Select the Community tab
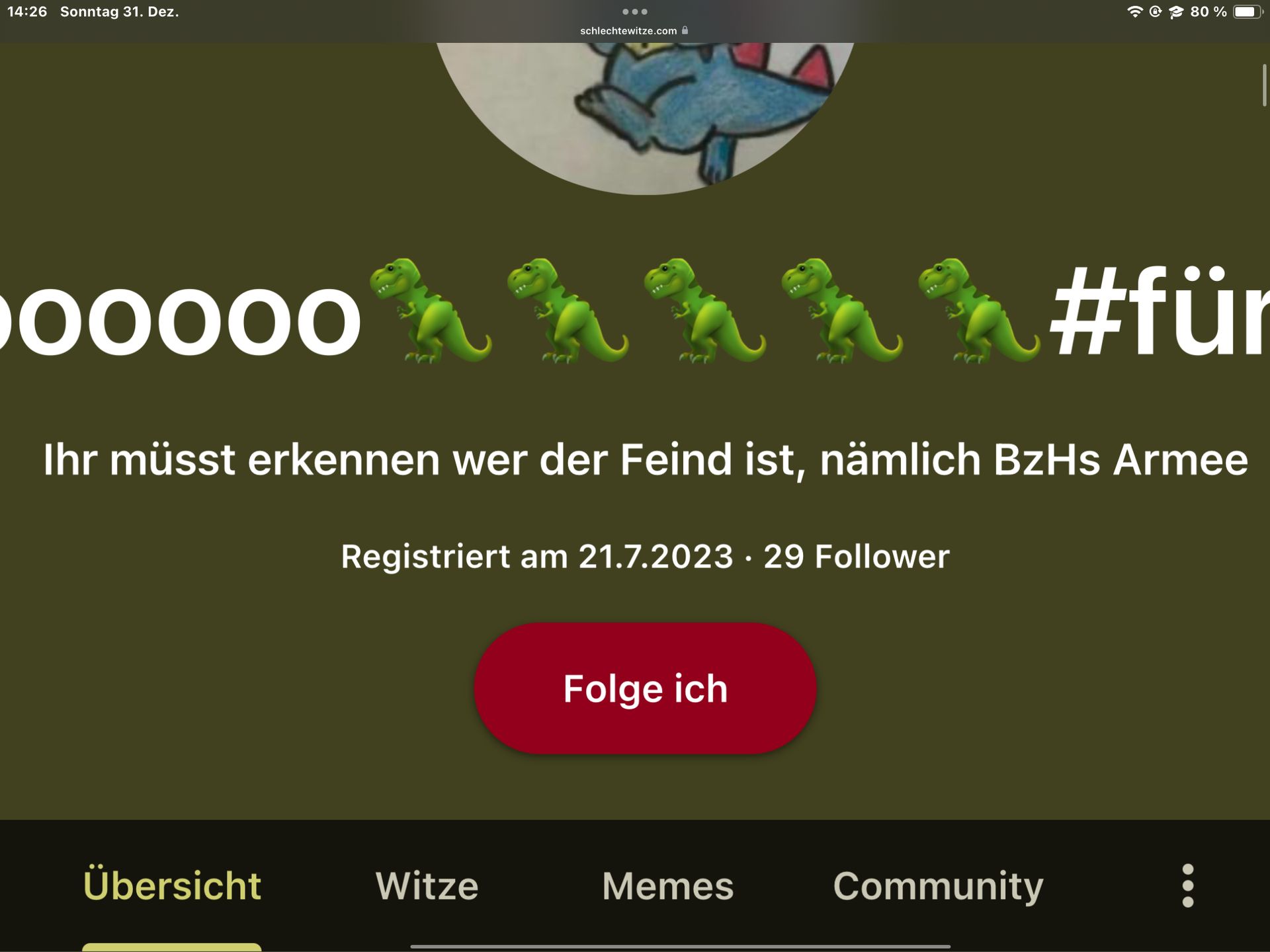The width and height of the screenshot is (1270, 952). [938, 887]
